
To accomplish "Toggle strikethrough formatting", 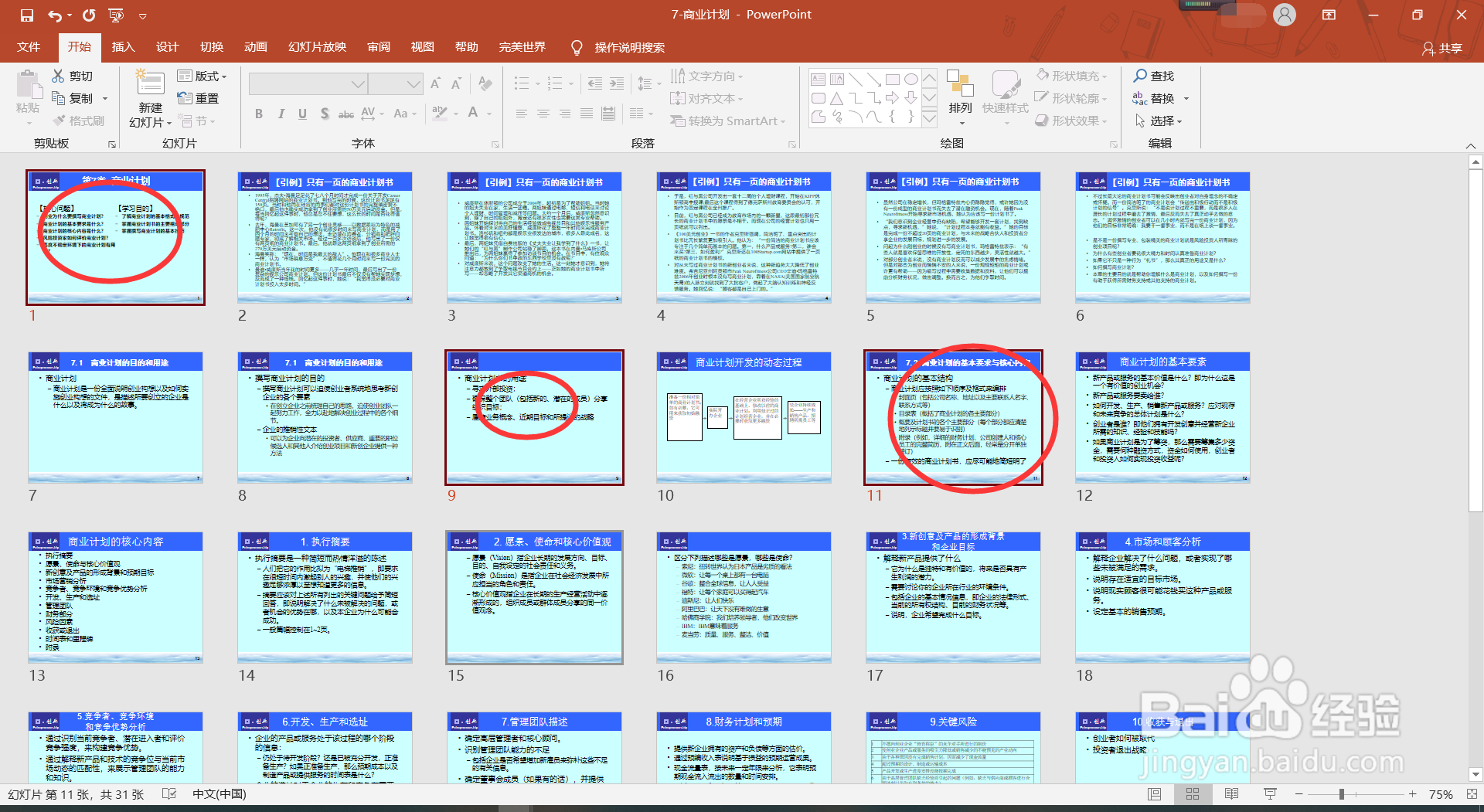I will click(x=346, y=114).
